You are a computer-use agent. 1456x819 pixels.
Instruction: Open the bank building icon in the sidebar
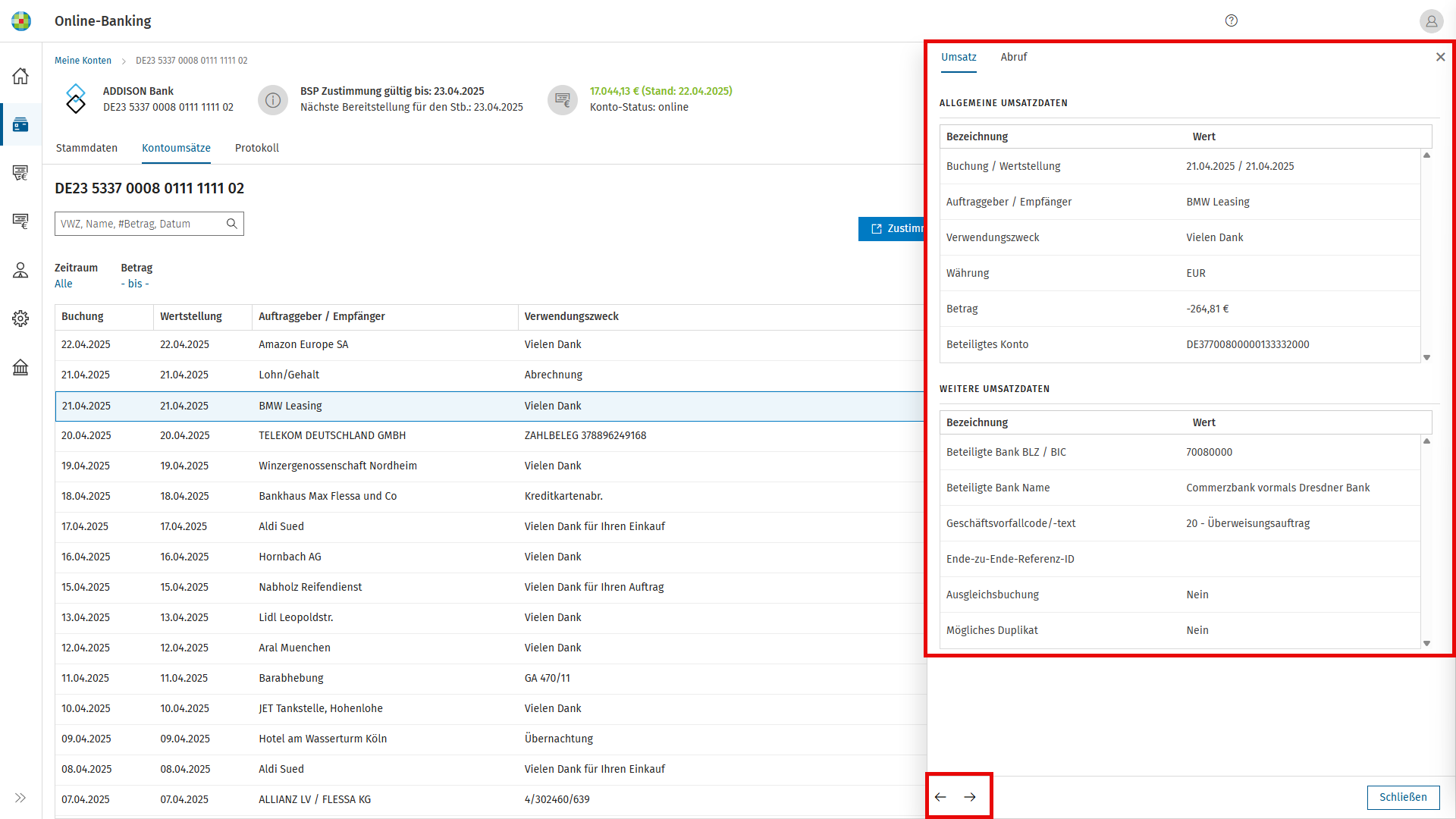point(20,367)
